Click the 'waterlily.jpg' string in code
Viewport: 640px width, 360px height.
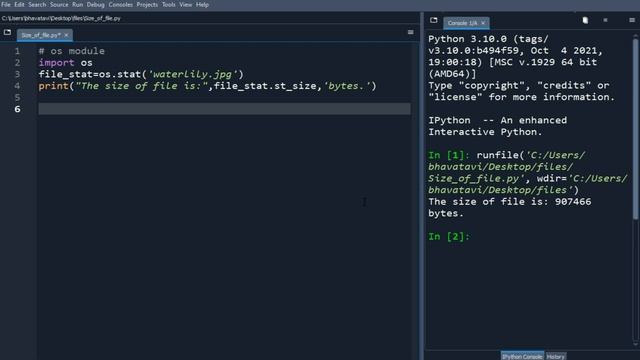192,74
